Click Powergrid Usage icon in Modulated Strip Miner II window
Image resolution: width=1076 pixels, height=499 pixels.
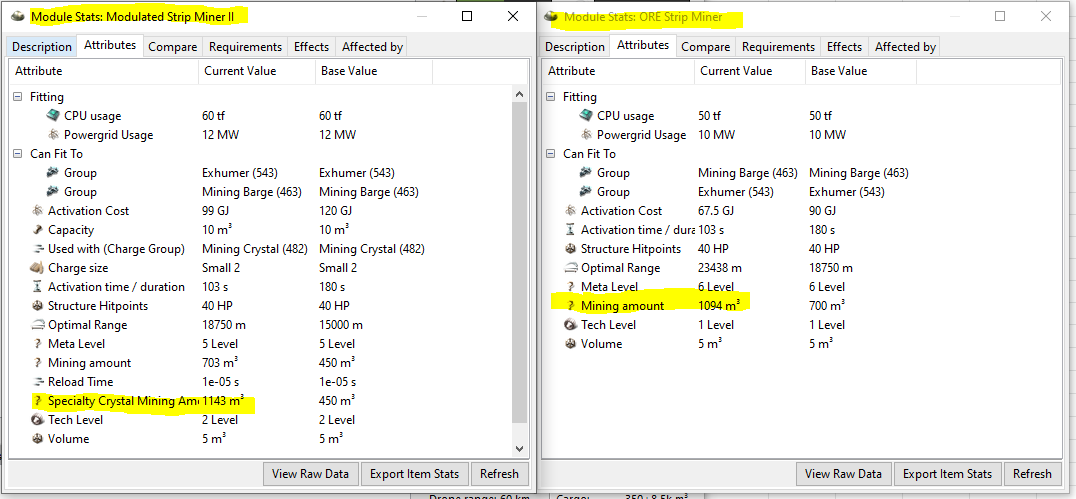[x=54, y=135]
